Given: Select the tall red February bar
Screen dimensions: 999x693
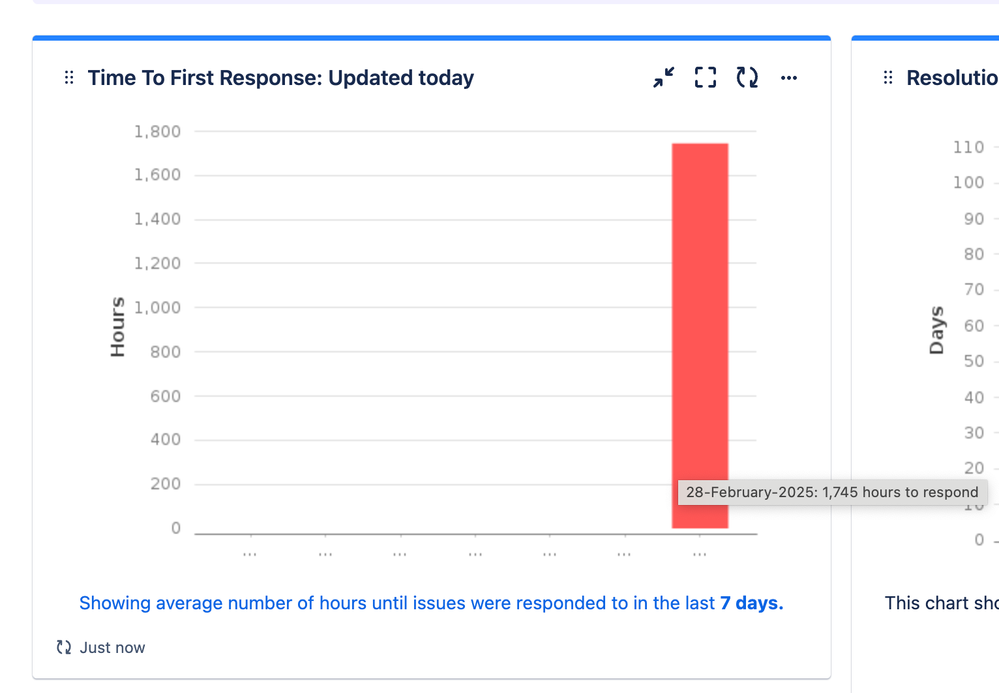Looking at the screenshot, I should pos(700,300).
